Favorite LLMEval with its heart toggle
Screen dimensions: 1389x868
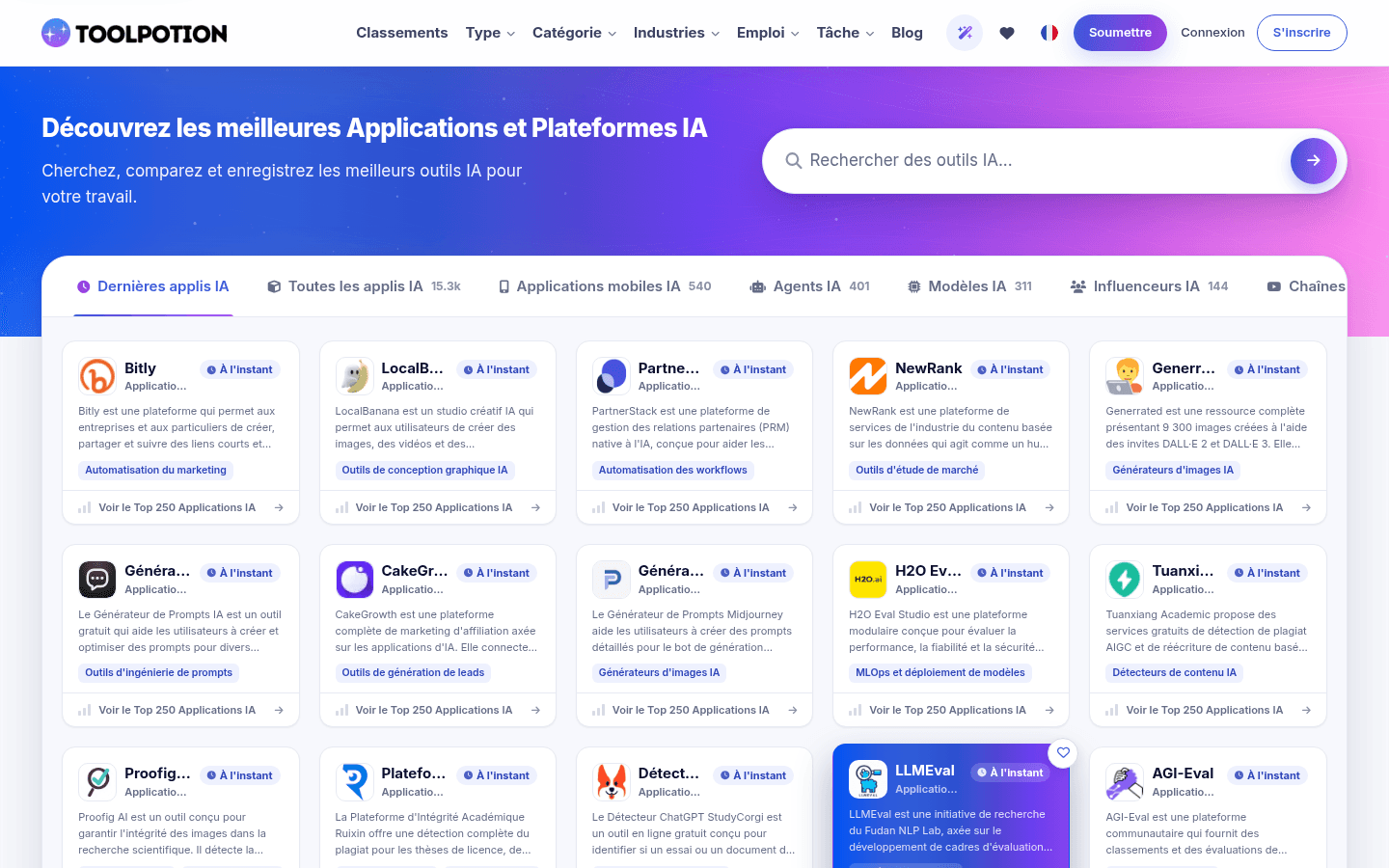(x=1063, y=753)
